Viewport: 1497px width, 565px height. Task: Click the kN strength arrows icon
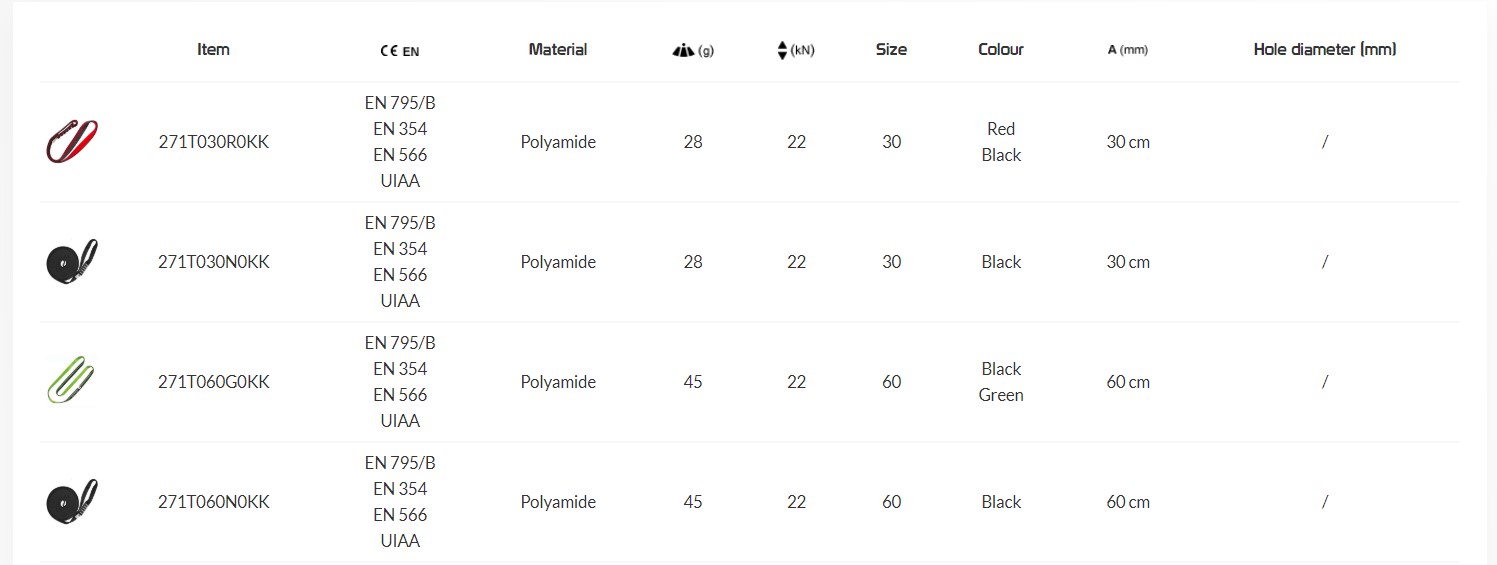point(782,50)
